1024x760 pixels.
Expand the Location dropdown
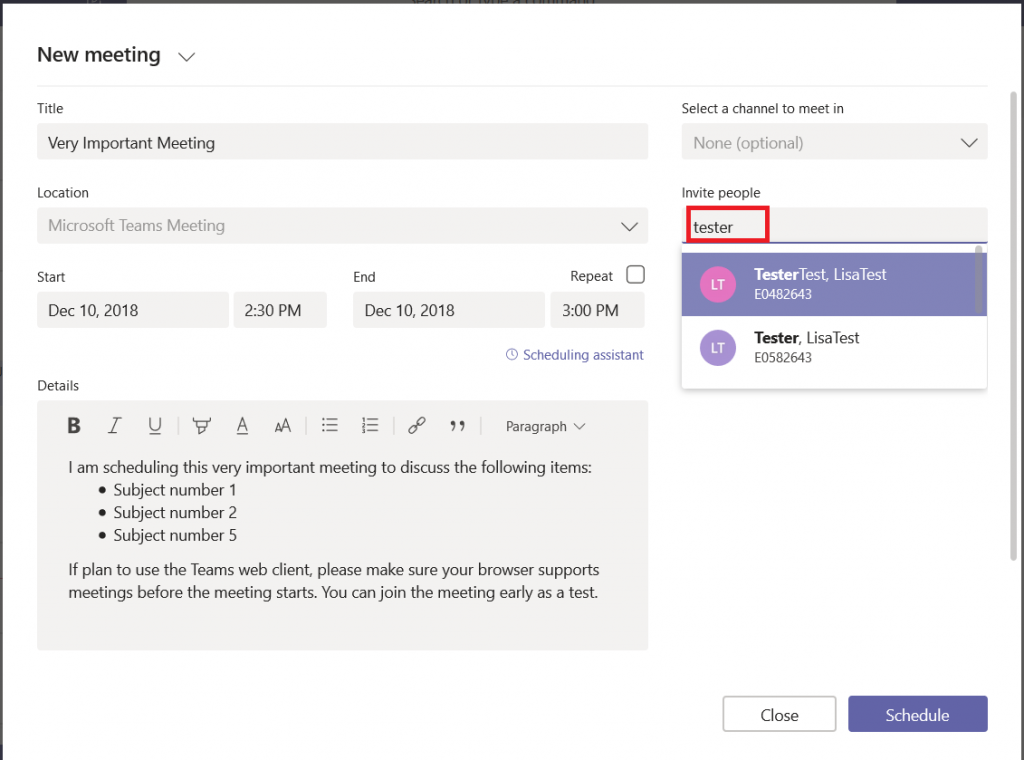pyautogui.click(x=629, y=226)
